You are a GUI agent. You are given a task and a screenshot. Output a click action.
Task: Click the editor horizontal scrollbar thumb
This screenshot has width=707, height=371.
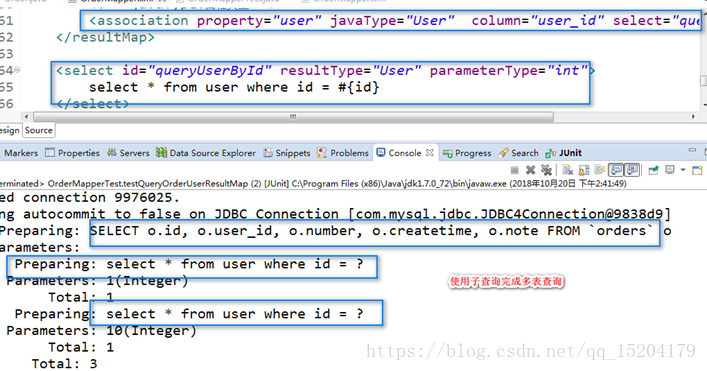(293, 117)
